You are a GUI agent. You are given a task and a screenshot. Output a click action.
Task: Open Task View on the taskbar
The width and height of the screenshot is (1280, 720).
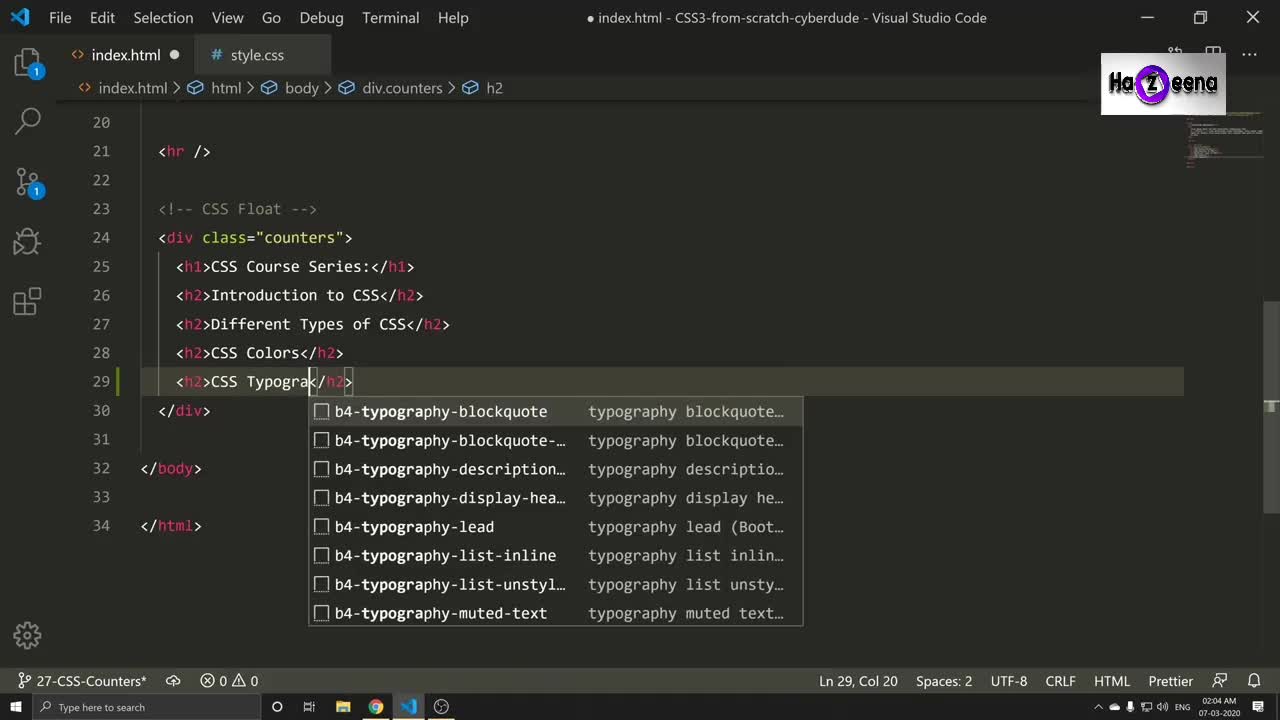[x=309, y=707]
